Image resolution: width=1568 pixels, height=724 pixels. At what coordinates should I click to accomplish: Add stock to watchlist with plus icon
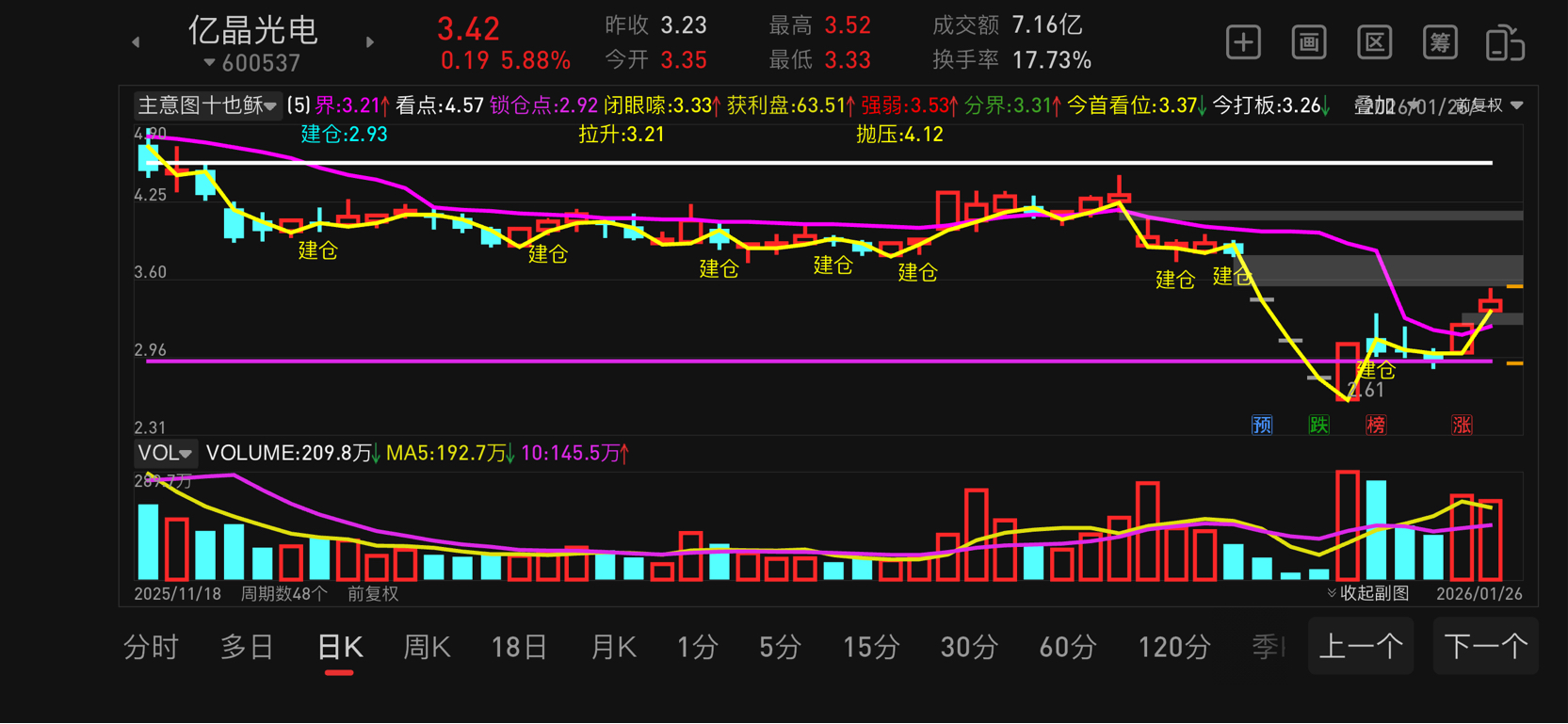click(x=1243, y=42)
